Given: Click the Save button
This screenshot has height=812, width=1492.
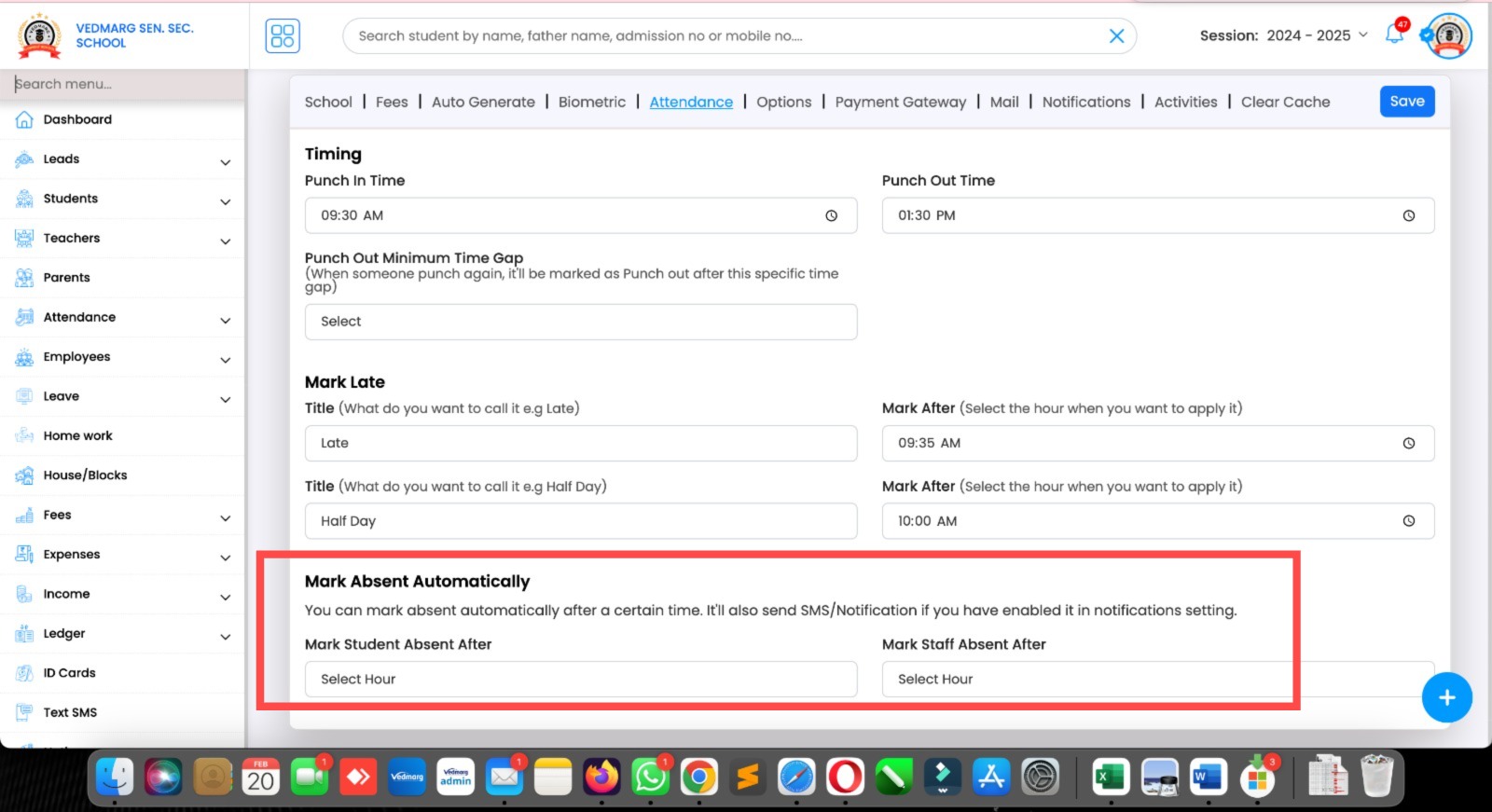Looking at the screenshot, I should [1406, 102].
